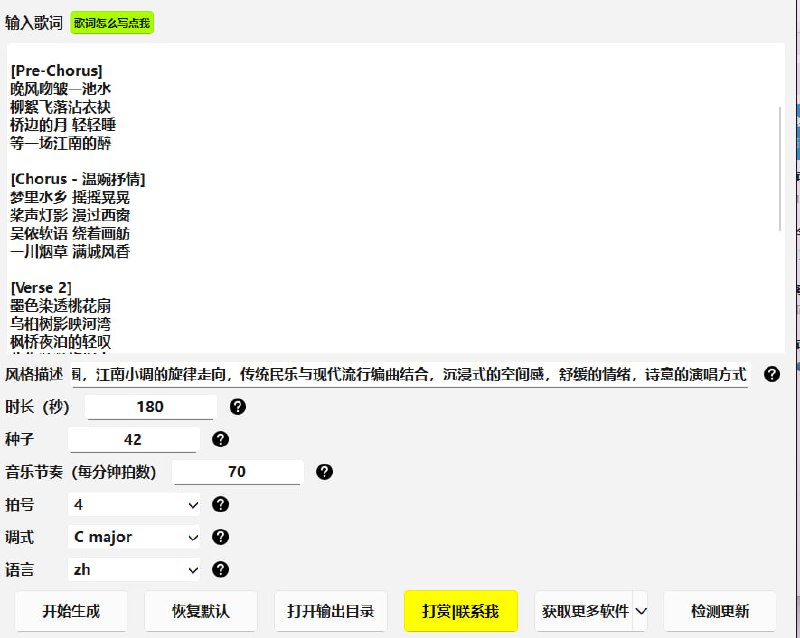Click the help icon next to 拍号

[x=221, y=506]
